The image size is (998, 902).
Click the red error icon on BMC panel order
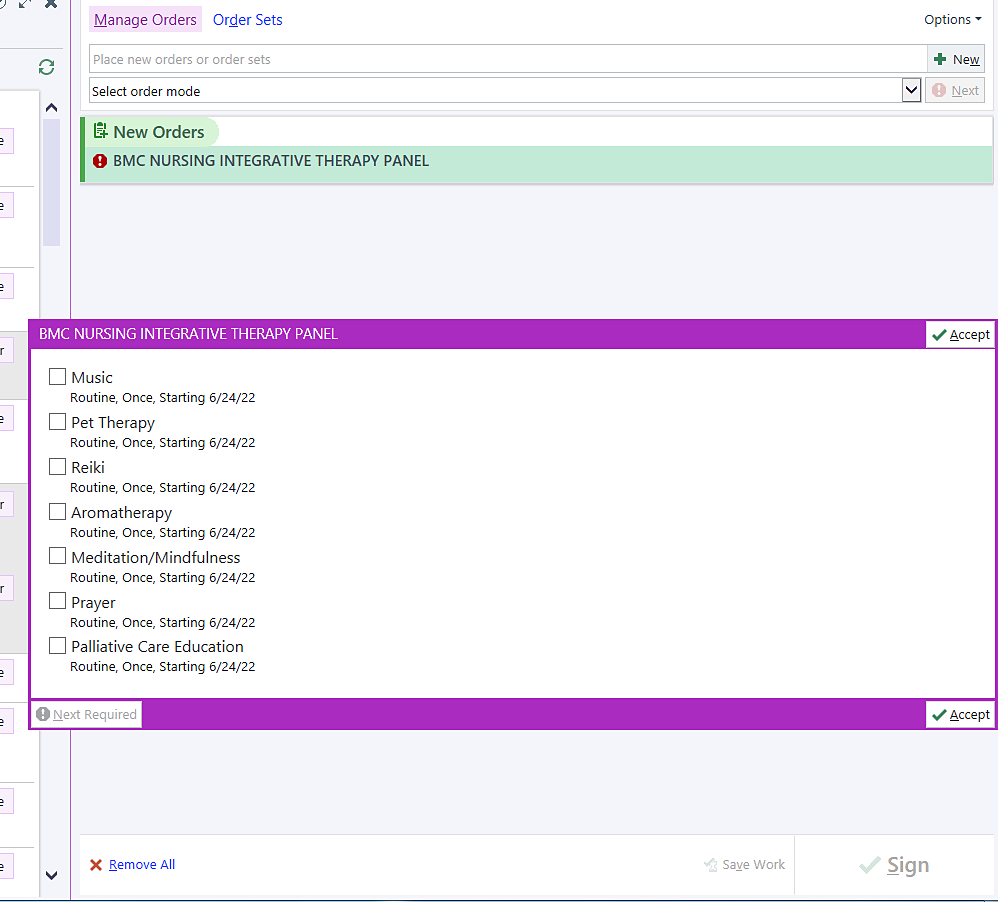tap(99, 161)
